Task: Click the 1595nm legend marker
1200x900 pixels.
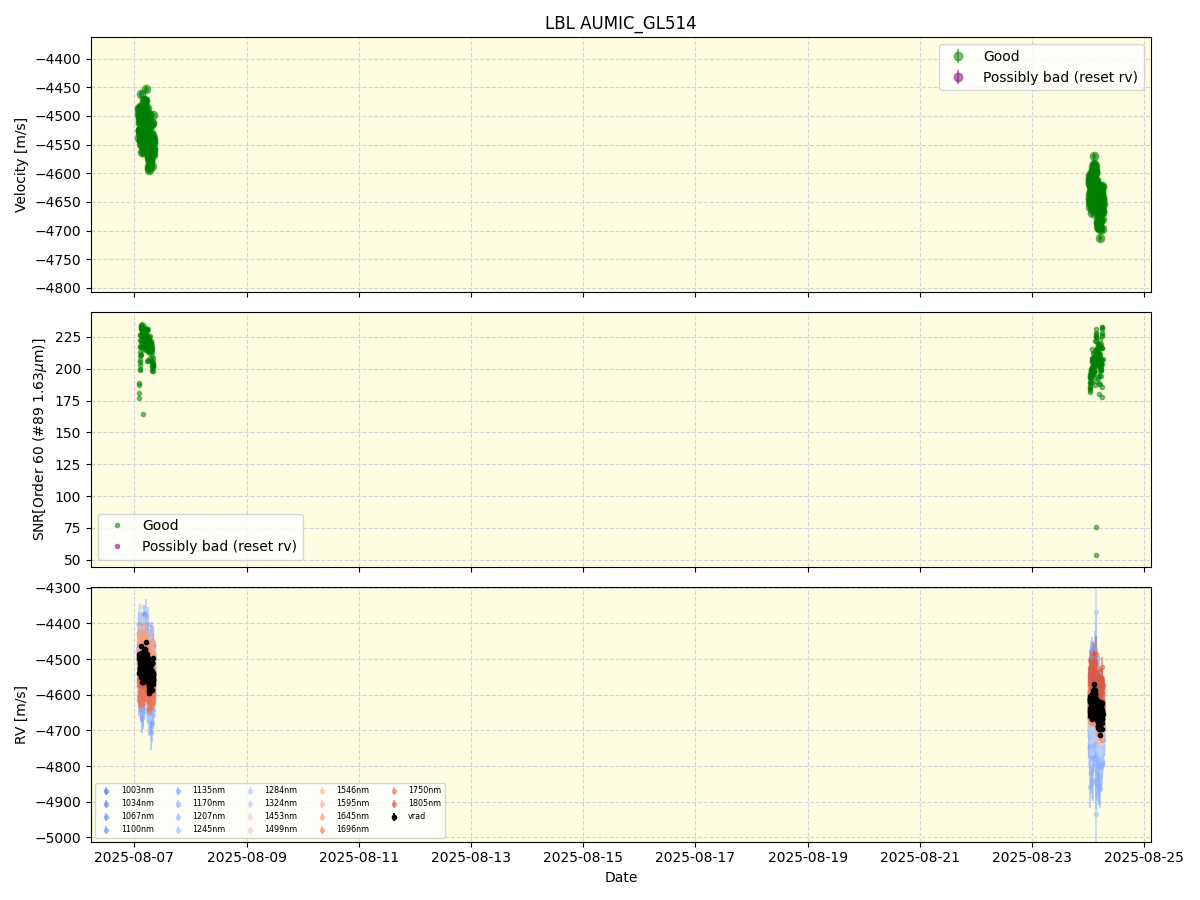Action: click(322, 803)
